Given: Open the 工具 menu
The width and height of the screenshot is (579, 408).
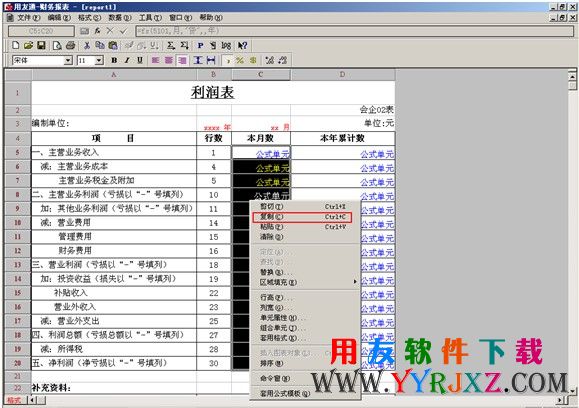Looking at the screenshot, I should pyautogui.click(x=150, y=18).
